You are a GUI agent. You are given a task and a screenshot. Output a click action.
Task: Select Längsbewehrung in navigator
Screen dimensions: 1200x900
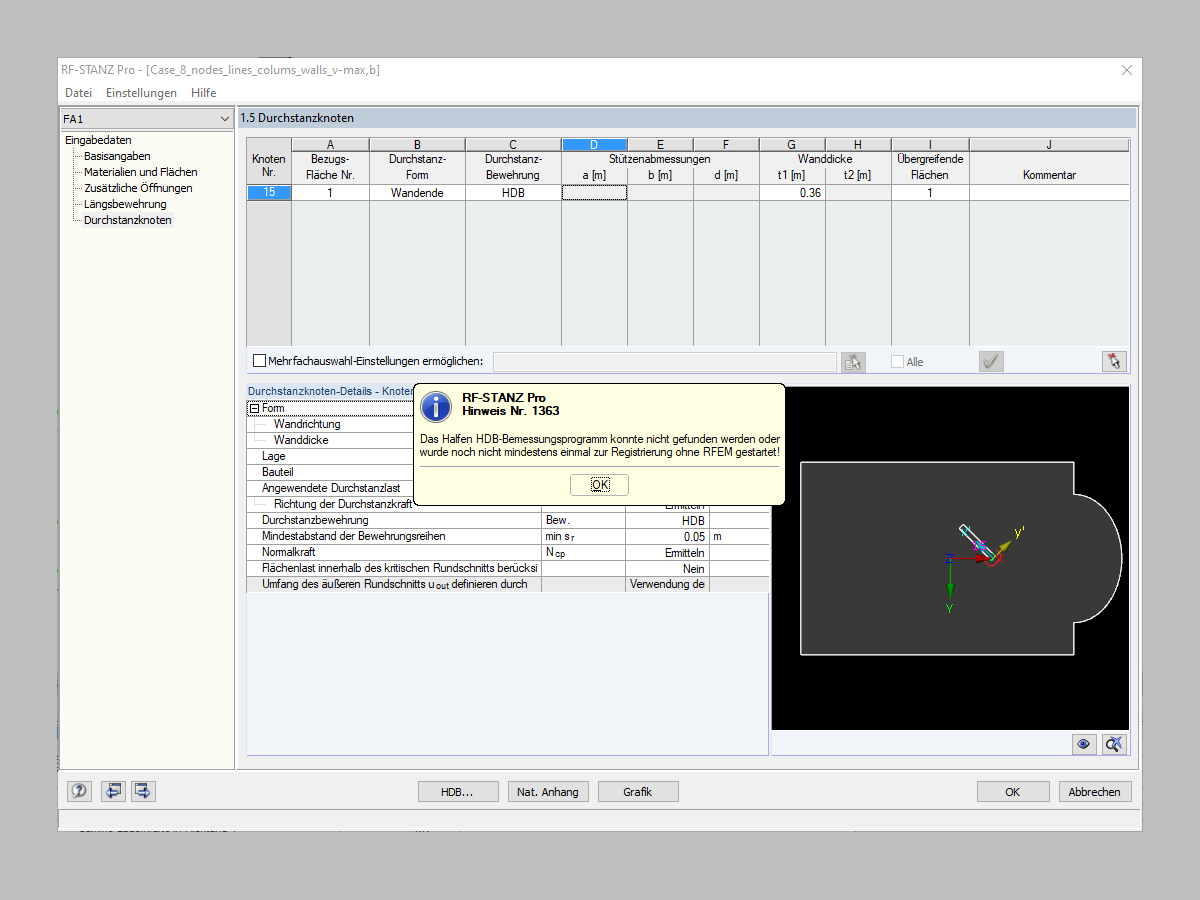click(x=125, y=204)
